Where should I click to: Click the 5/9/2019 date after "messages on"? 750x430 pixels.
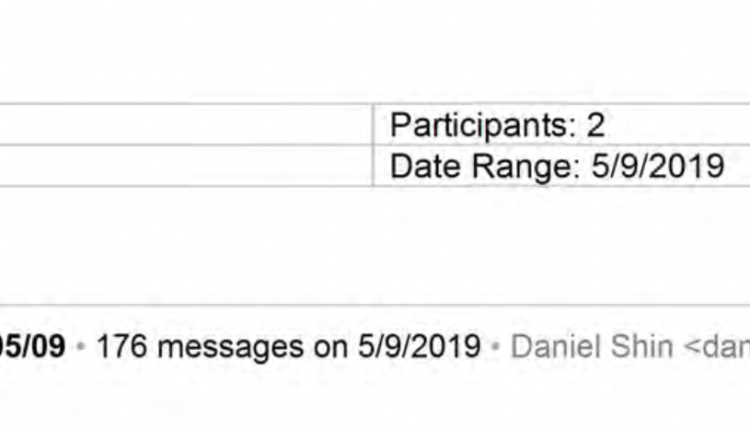[419, 347]
